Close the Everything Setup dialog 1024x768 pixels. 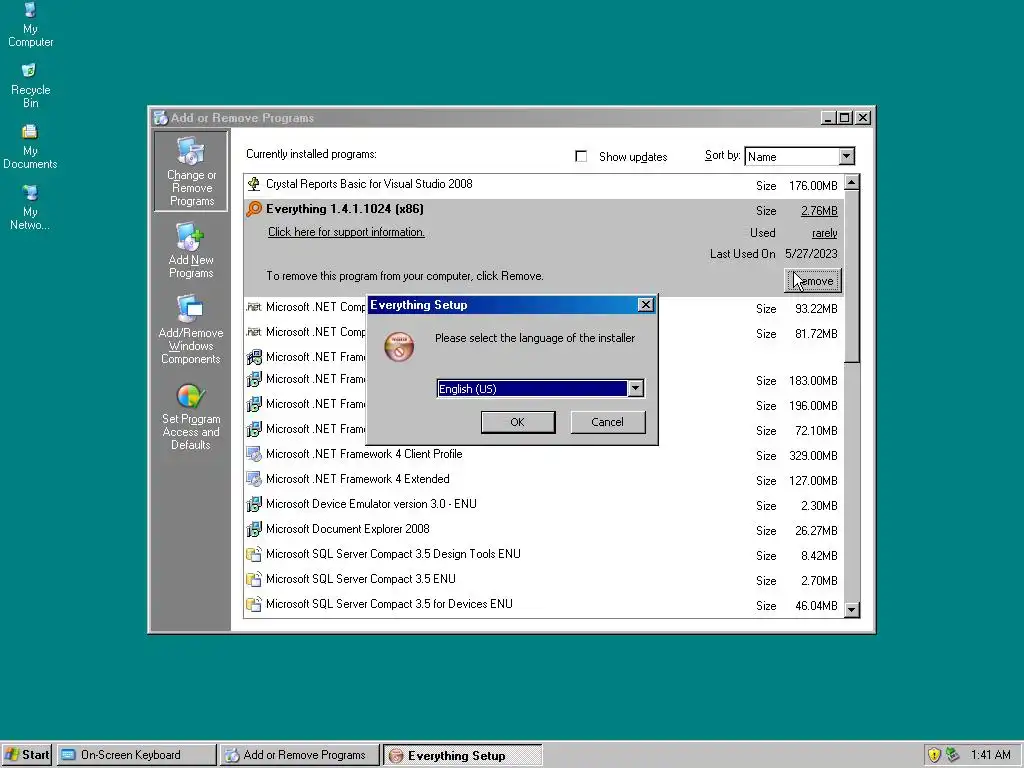pyautogui.click(x=645, y=305)
